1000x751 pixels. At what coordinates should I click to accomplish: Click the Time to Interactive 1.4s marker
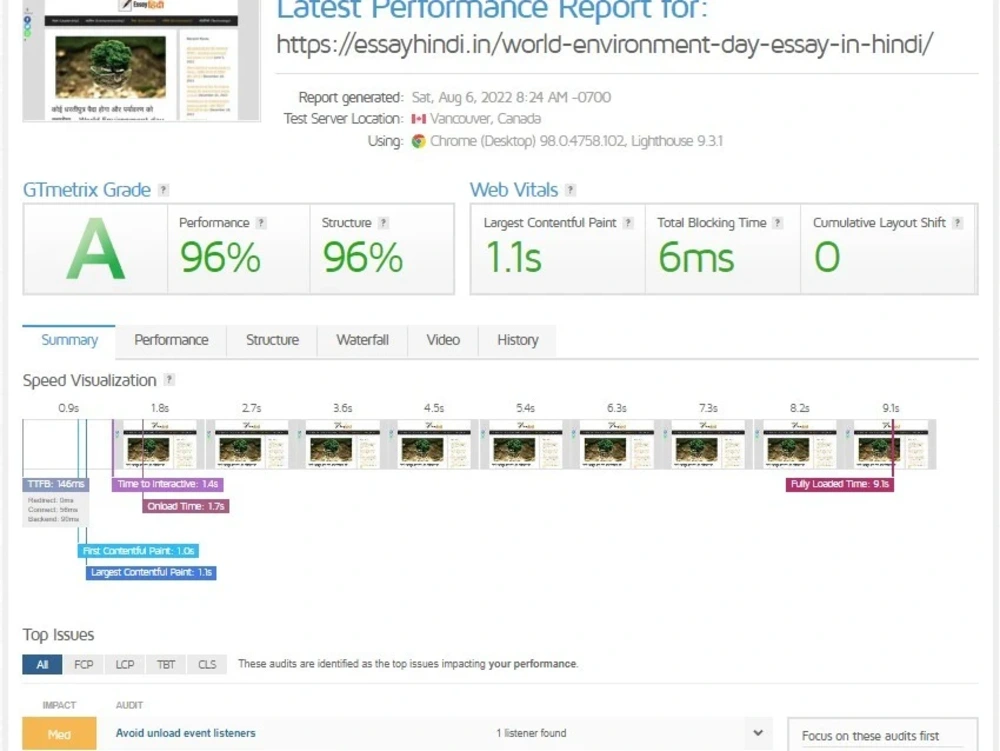coord(168,485)
